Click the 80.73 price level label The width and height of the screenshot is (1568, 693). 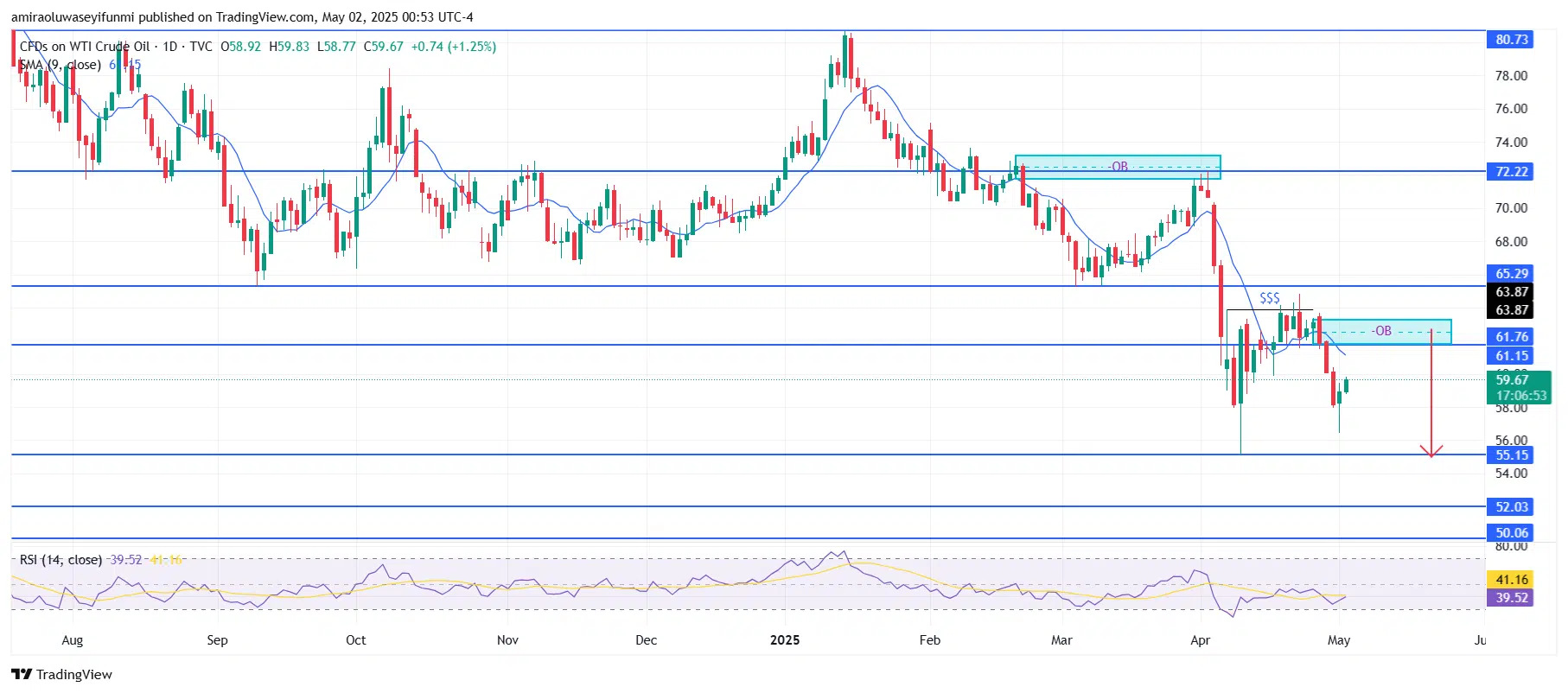pos(1510,40)
